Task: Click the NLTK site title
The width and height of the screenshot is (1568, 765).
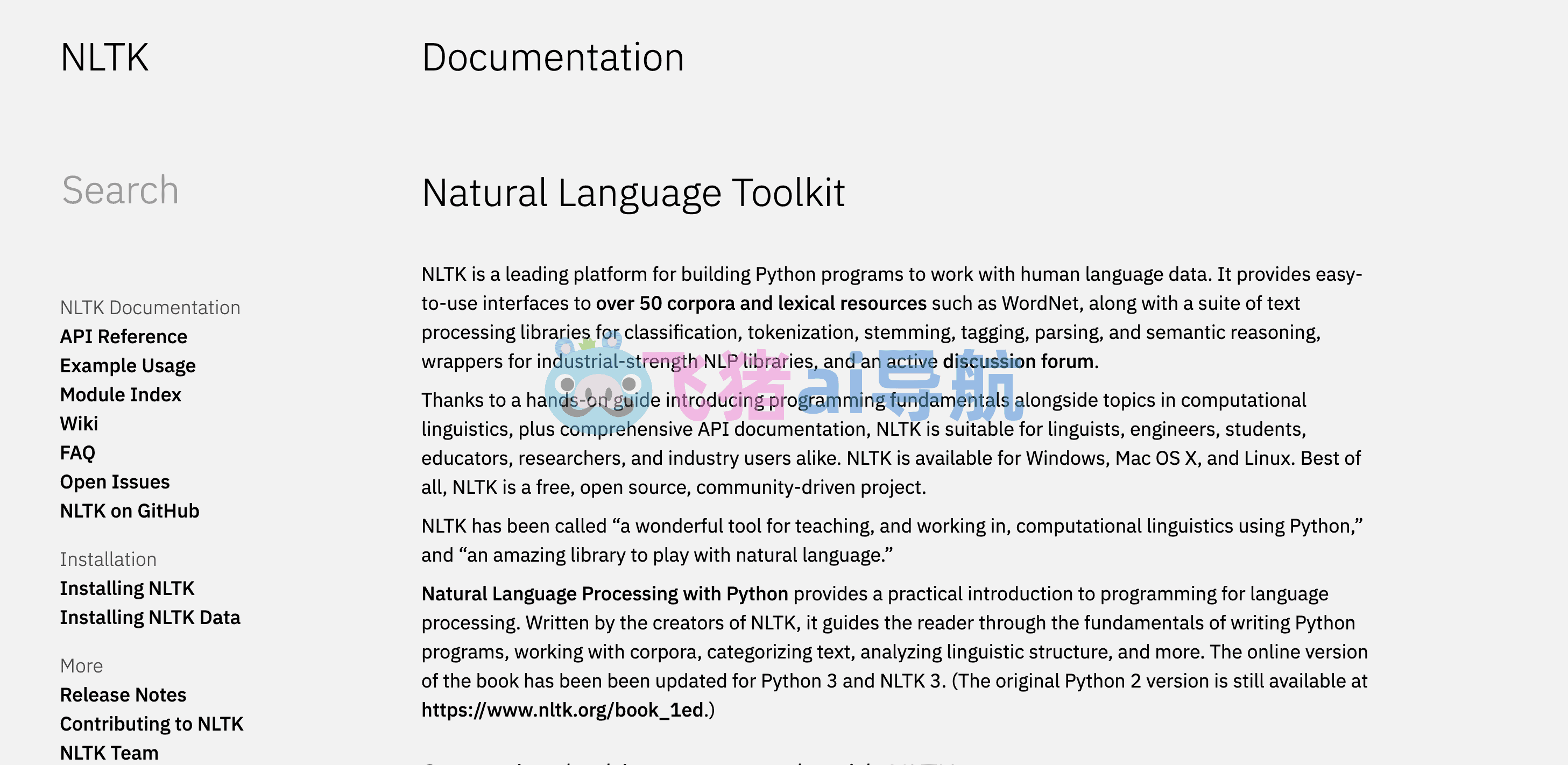Action: point(105,58)
